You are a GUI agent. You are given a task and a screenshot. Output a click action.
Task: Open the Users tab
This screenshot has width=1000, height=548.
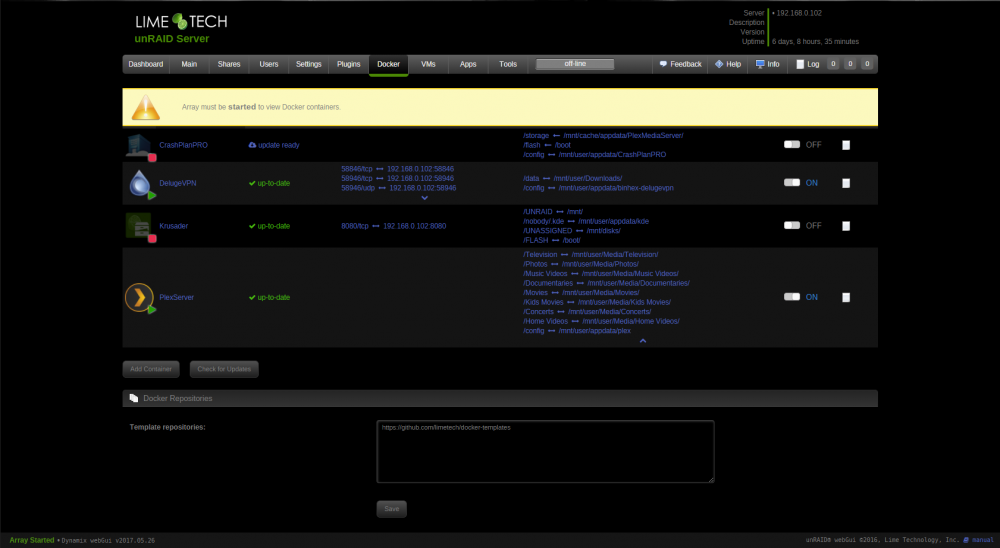click(268, 64)
